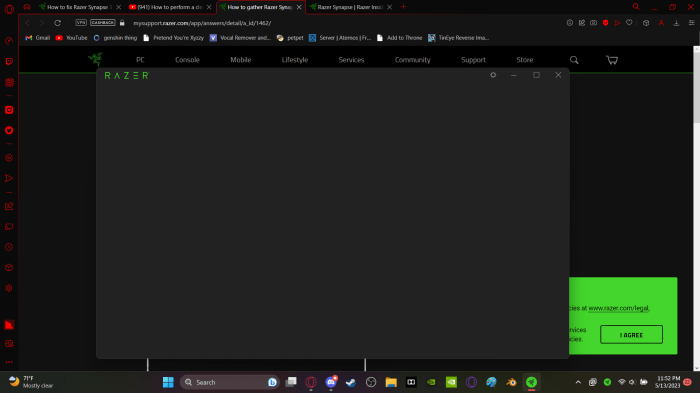
Task: Open Twitch in the Opera sidebar
Action: pyautogui.click(x=9, y=62)
